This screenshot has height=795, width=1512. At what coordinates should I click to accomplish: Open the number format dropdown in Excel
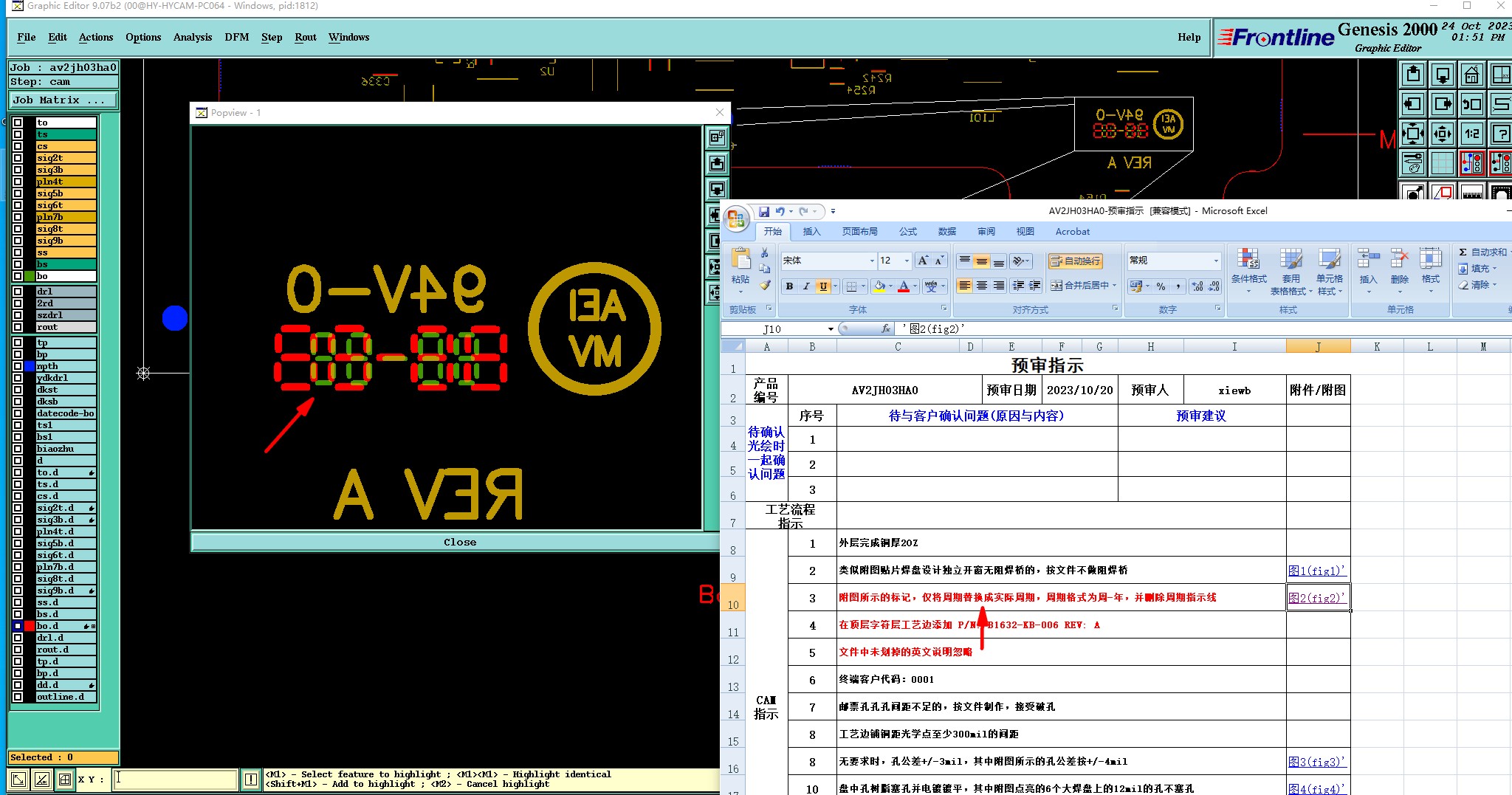(x=1216, y=261)
